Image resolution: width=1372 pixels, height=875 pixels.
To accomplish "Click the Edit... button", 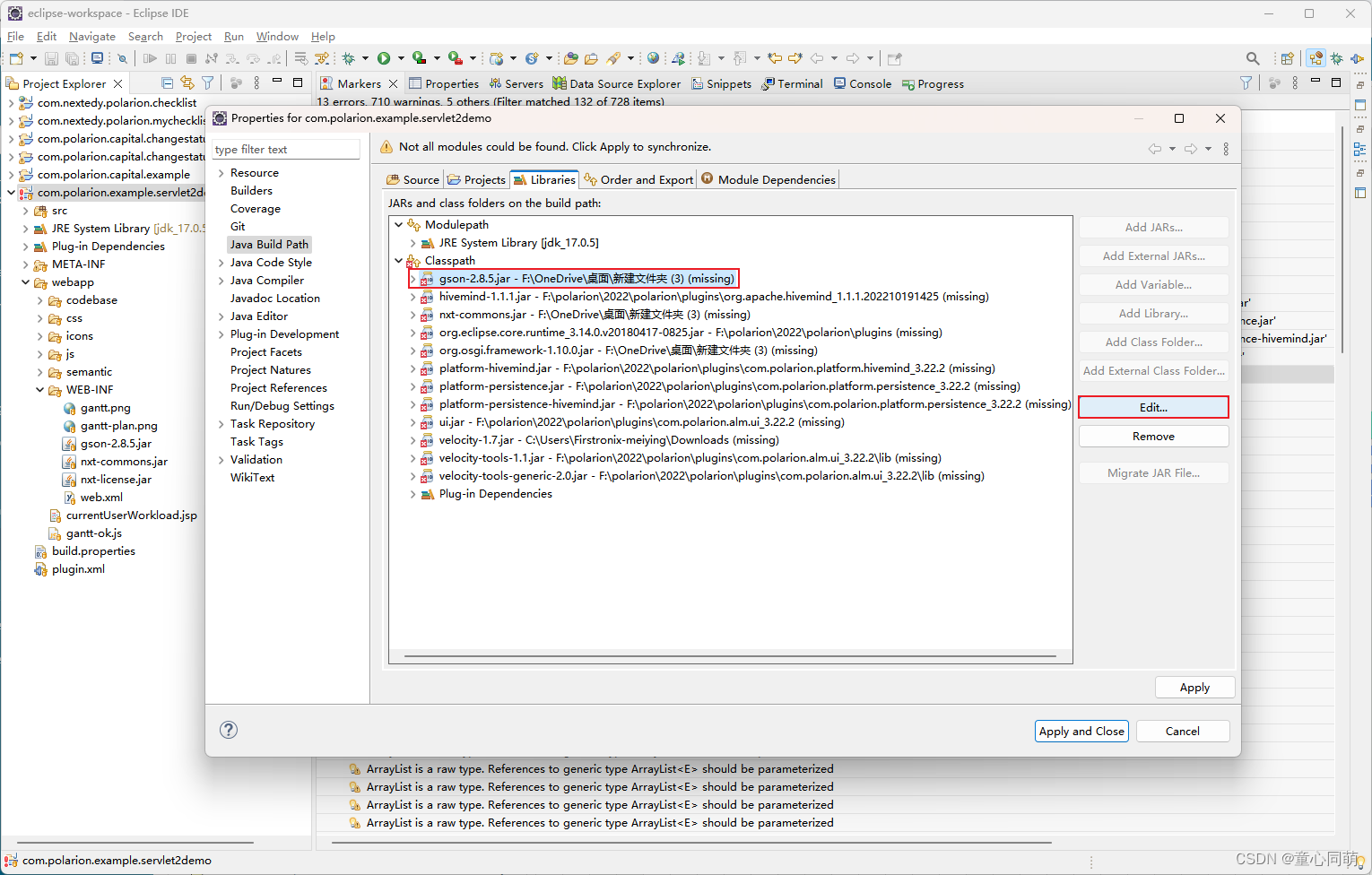I will coord(1153,407).
